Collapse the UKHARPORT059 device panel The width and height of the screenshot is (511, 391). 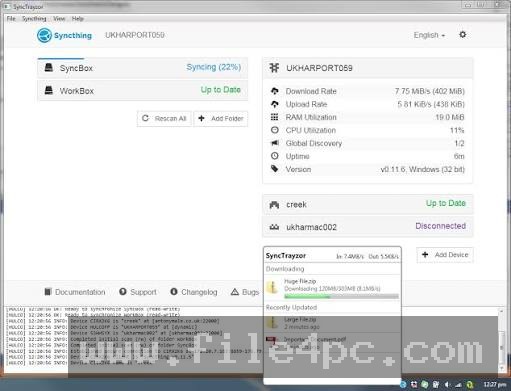click(x=368, y=68)
